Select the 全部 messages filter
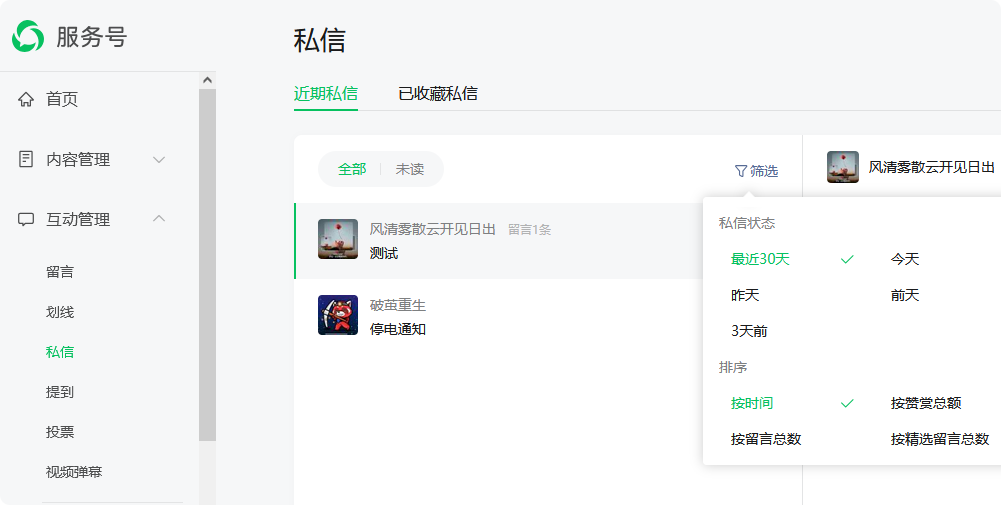1001x505 pixels. pos(352,170)
